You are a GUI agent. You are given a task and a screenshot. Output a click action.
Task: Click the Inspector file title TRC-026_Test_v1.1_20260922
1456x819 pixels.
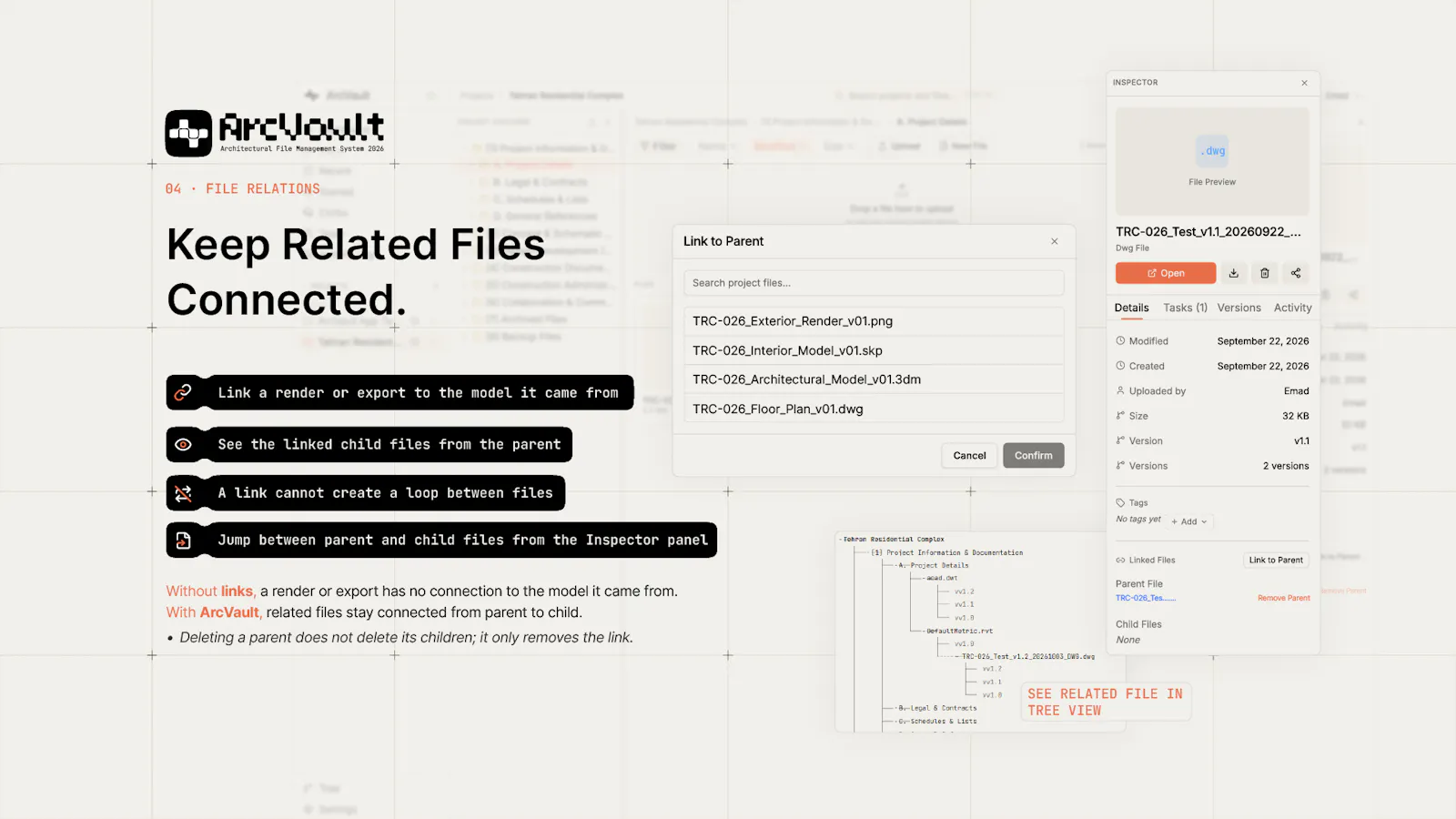pyautogui.click(x=1208, y=232)
